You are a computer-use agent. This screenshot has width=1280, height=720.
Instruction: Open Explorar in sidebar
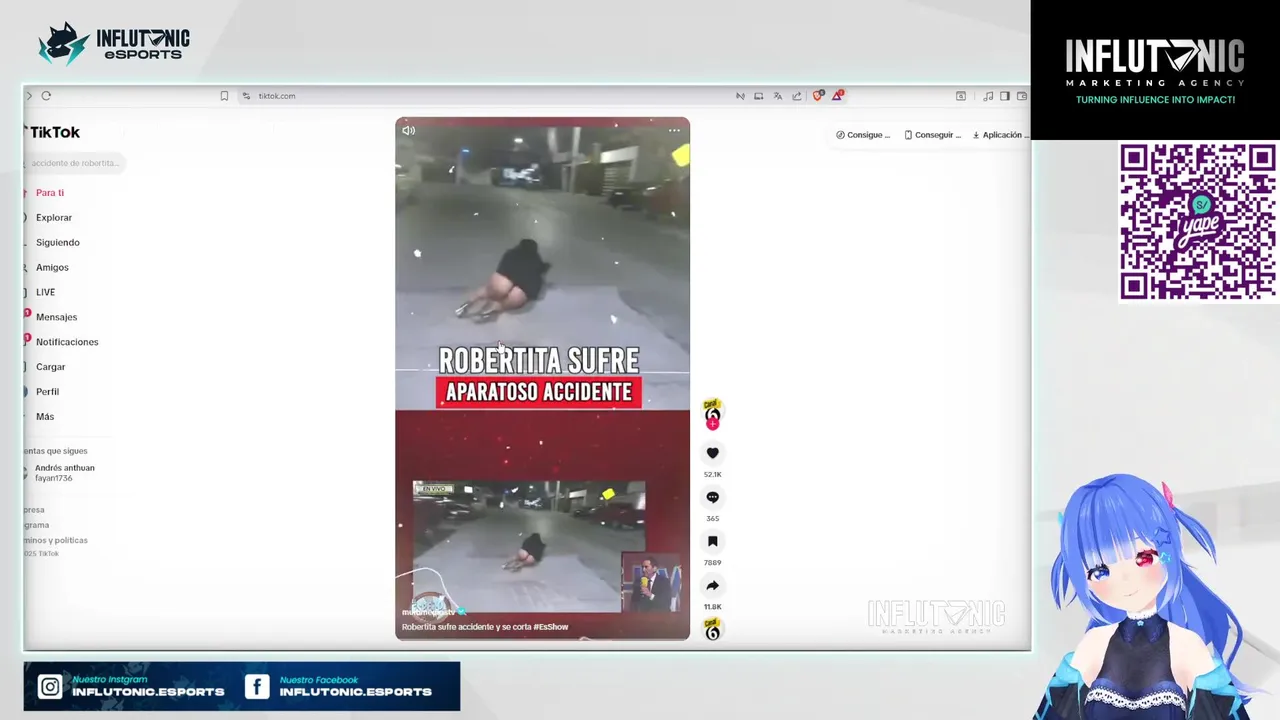pos(53,217)
